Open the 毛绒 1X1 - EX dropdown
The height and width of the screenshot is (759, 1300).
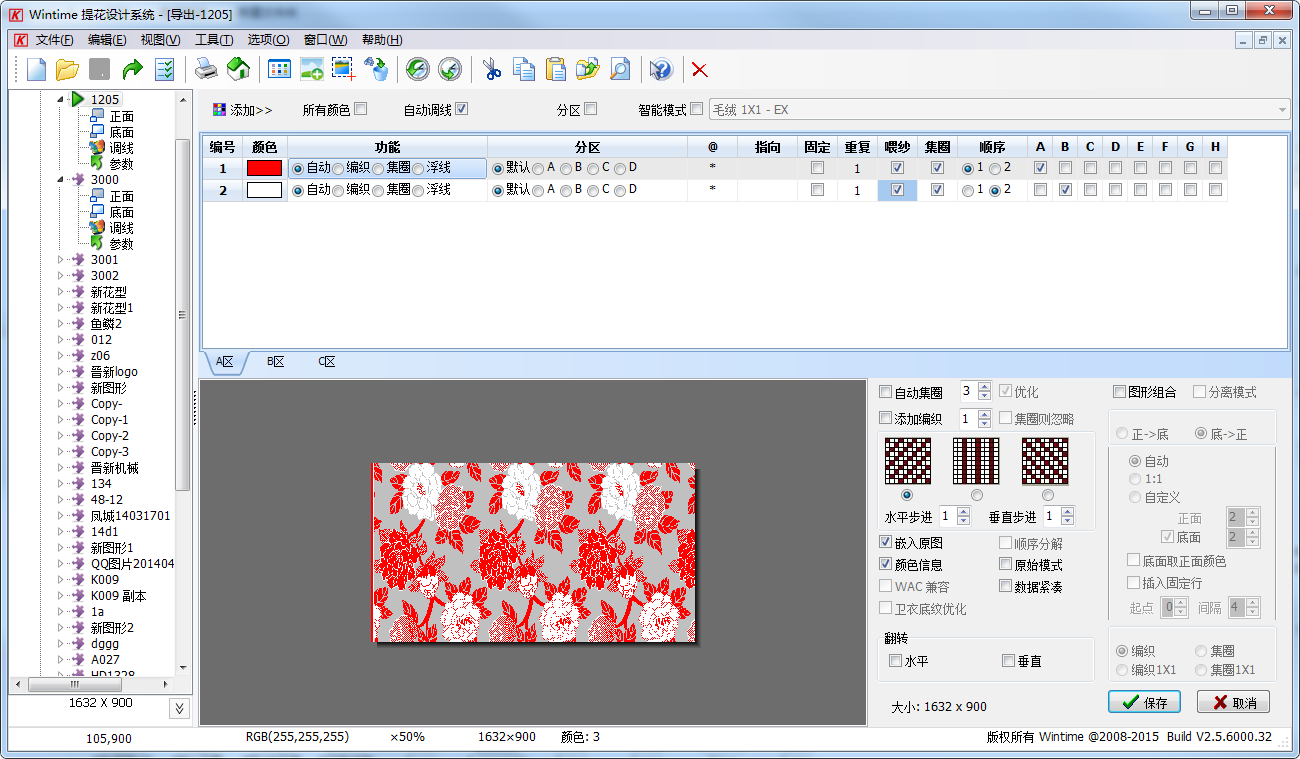[998, 109]
